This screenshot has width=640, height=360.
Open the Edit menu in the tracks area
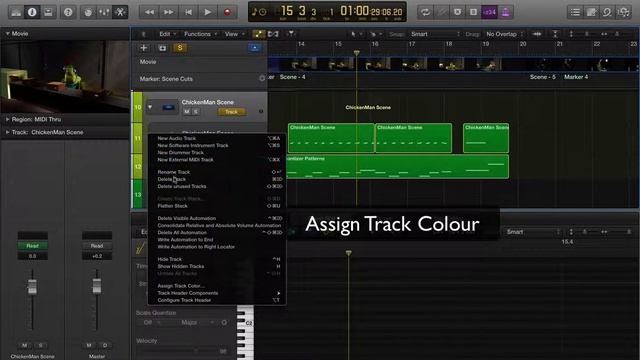tap(167, 34)
